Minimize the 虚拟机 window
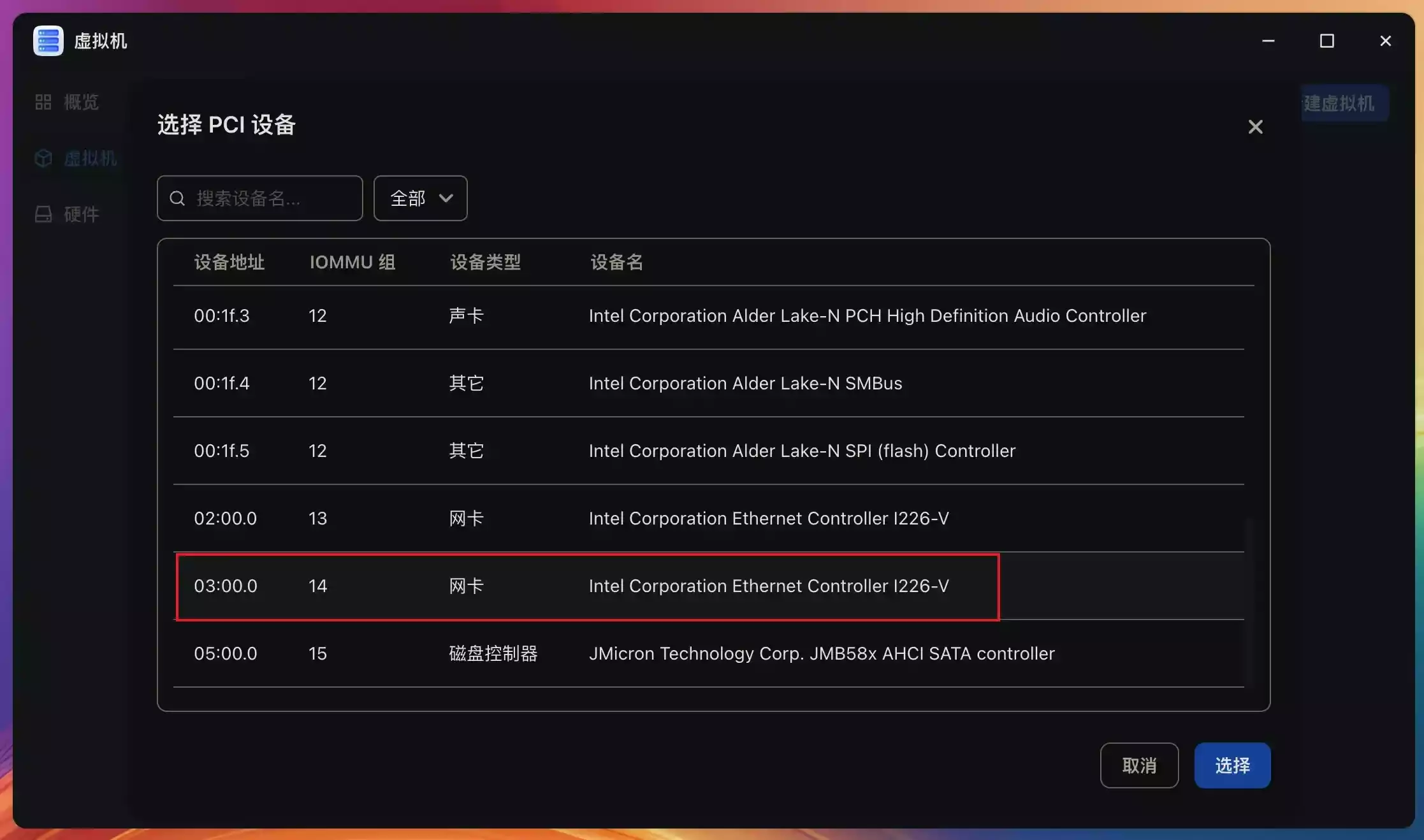Viewport: 1424px width, 840px height. (x=1268, y=41)
